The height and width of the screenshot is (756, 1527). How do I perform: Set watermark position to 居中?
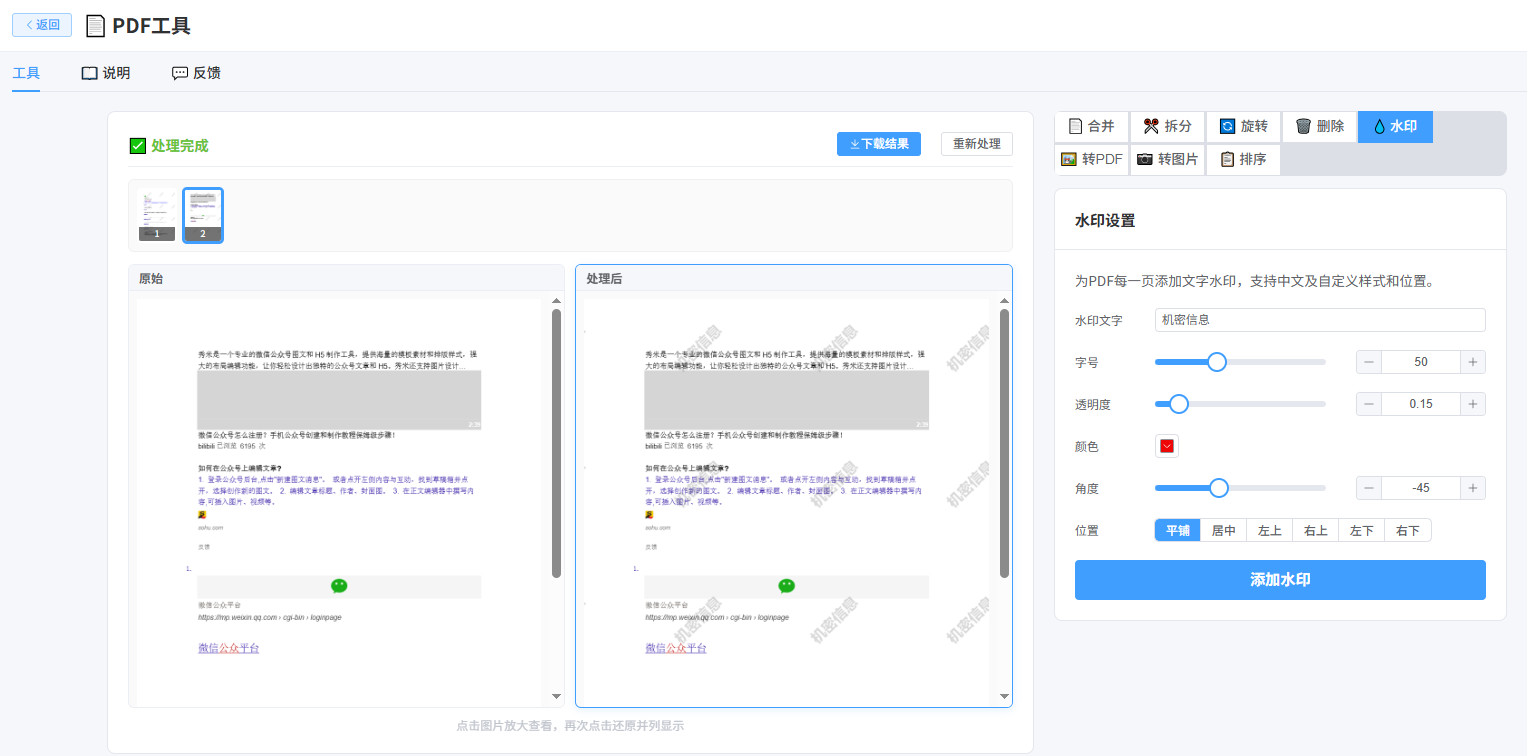click(x=1224, y=530)
